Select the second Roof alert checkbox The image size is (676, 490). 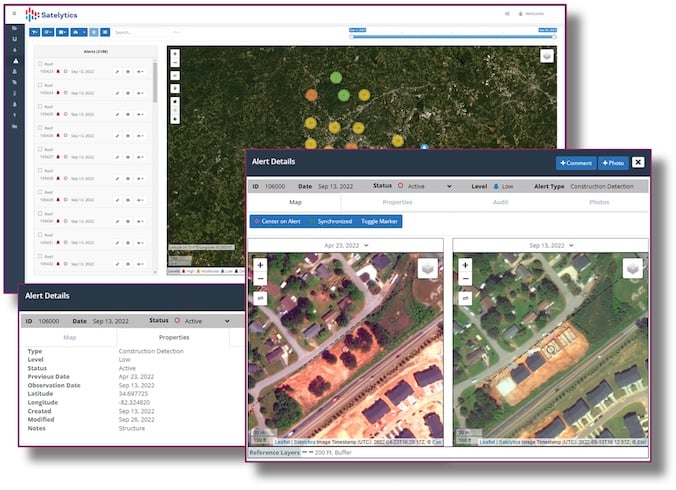(x=39, y=85)
